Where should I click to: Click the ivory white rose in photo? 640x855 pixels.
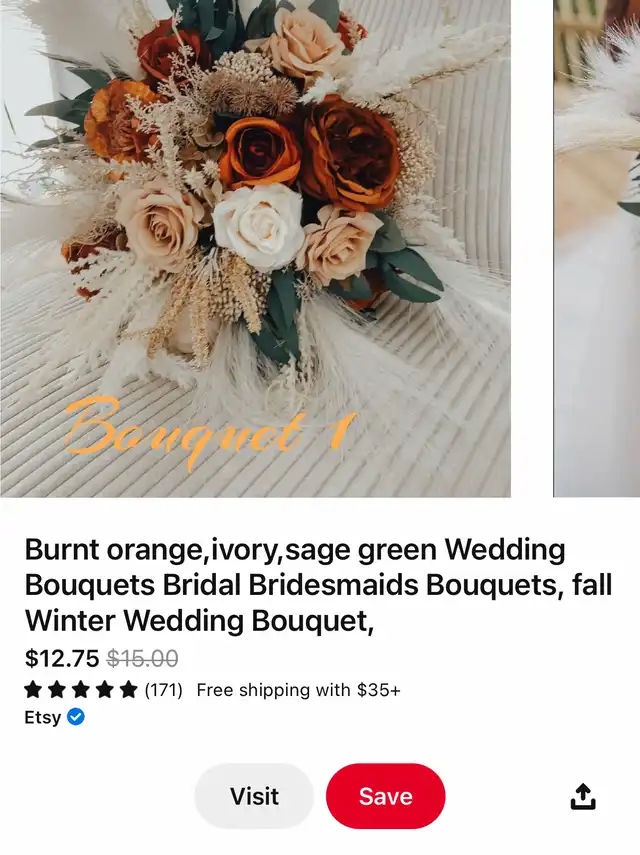259,226
